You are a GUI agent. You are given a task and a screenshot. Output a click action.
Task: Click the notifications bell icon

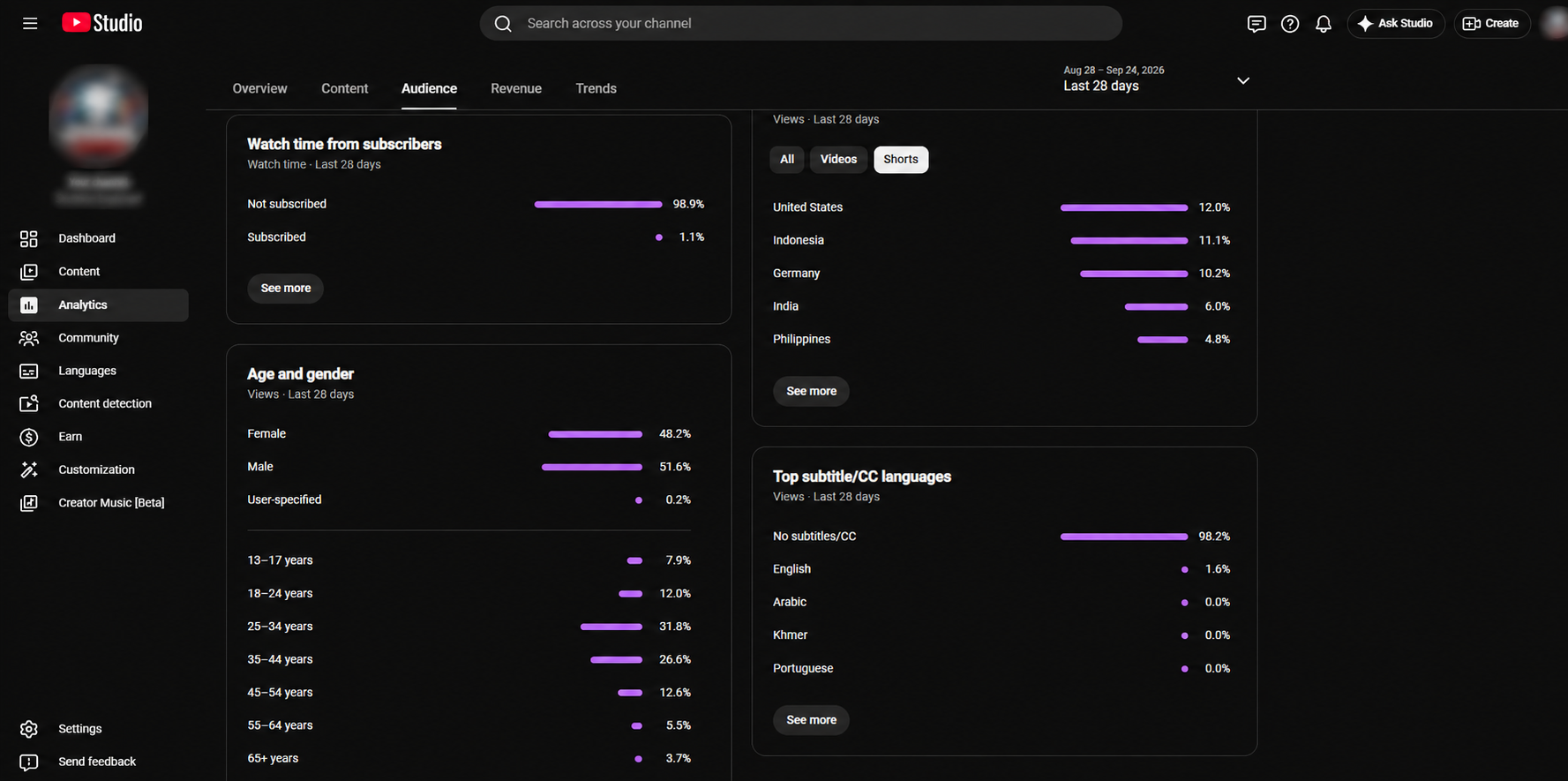(1324, 24)
